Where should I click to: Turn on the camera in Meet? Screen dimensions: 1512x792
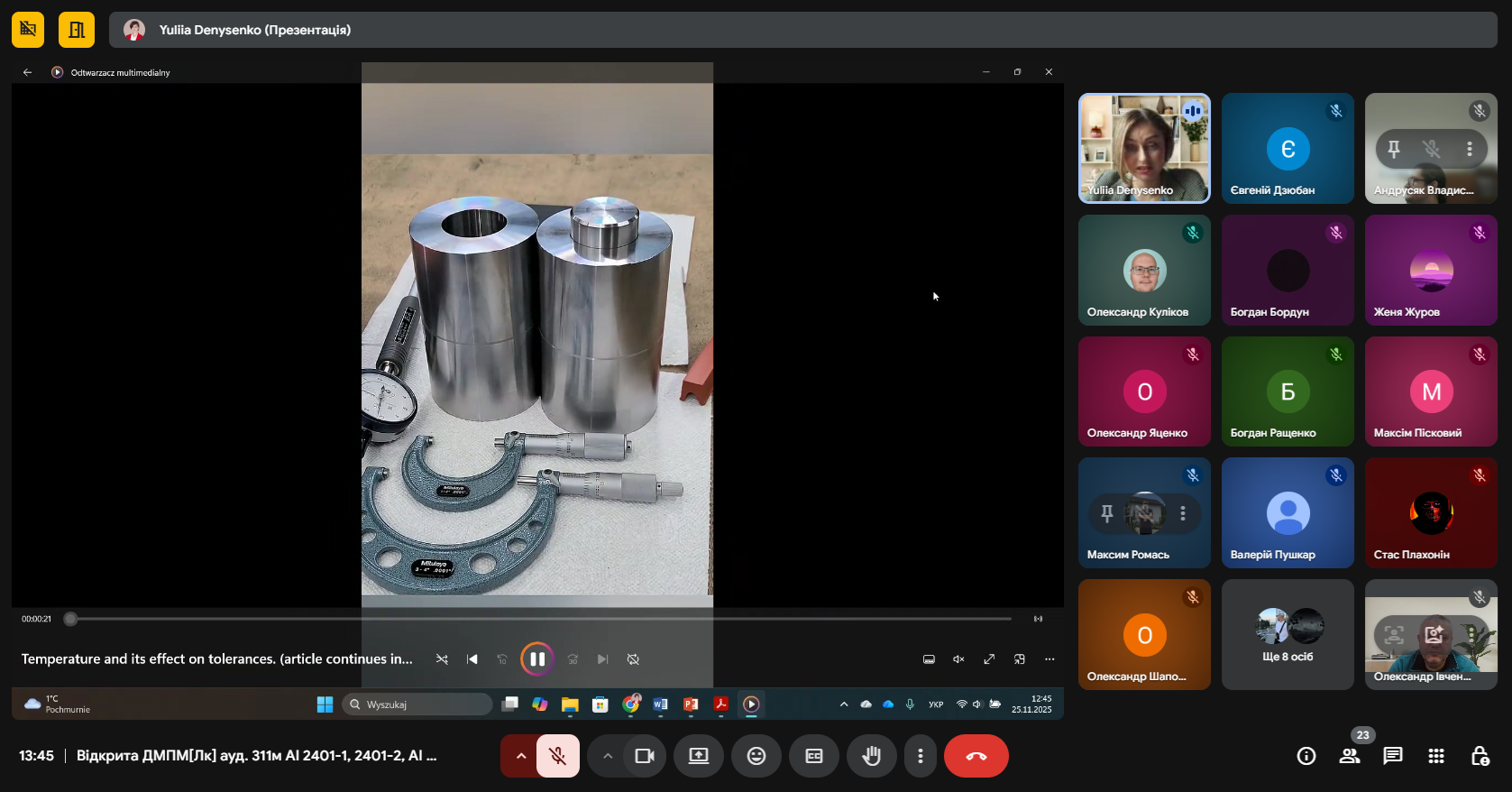(645, 756)
